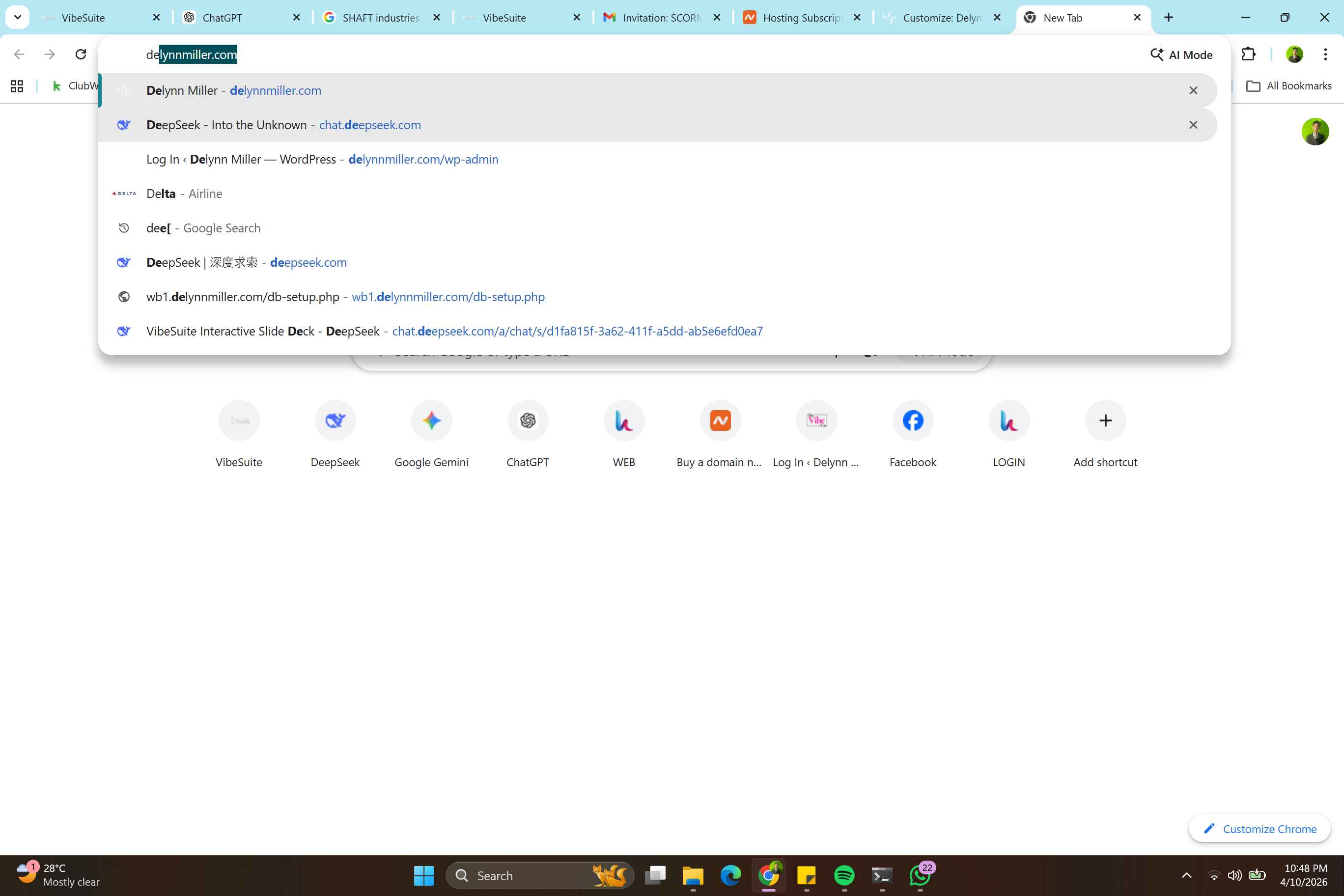Select the wb1.delynnmiller.com/db-setup.php suggestion
Viewport: 1344px width, 896px height.
point(657,297)
